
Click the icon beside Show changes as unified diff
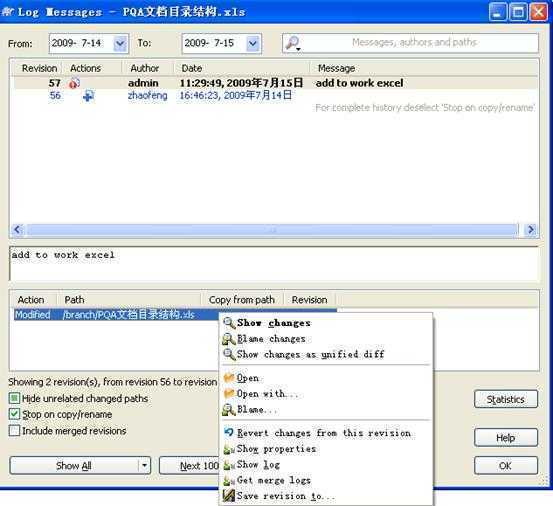pyautogui.click(x=229, y=354)
